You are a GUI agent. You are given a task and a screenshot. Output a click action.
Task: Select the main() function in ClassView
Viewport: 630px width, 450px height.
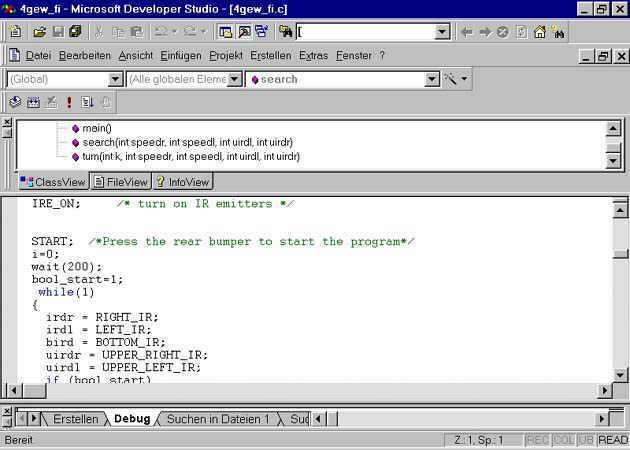pos(97,128)
